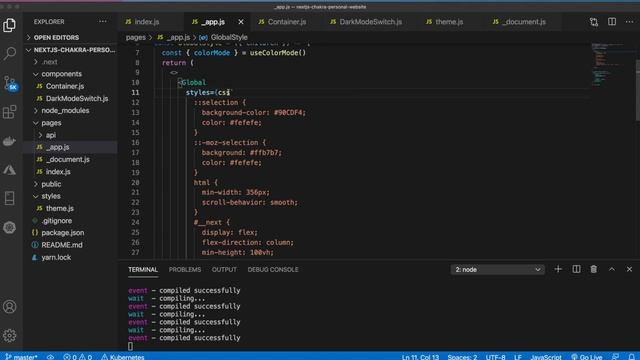
Task: Click 'Ln 11, Col 13' cursor position
Action: point(420,357)
